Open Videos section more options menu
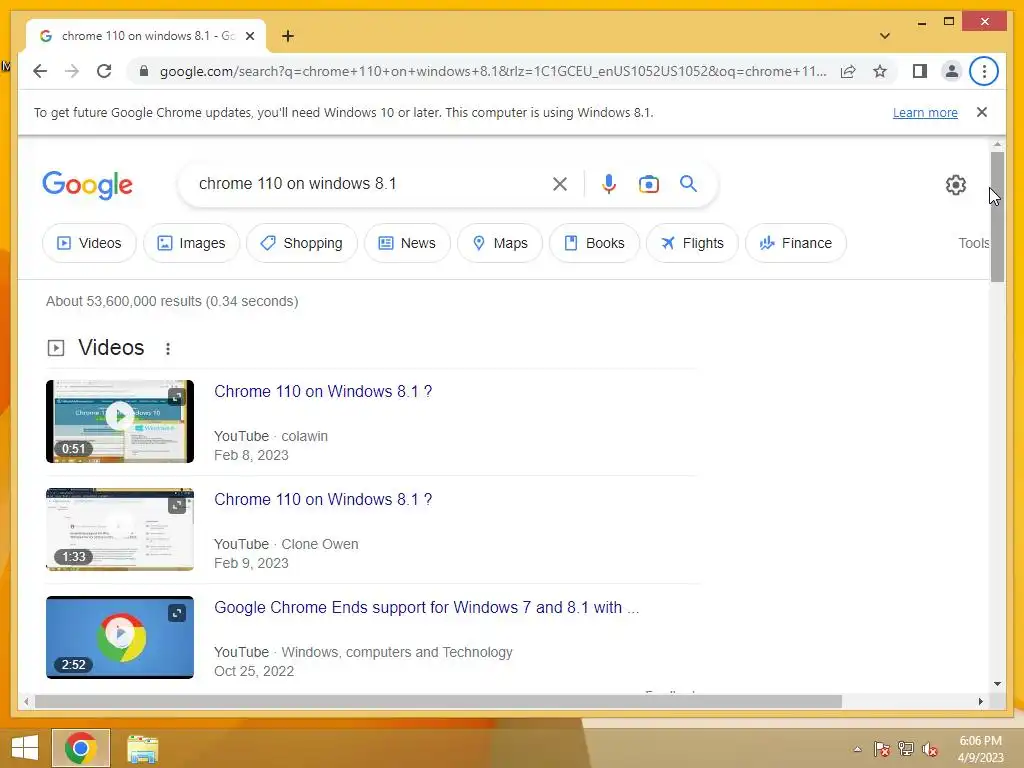Screen dimensions: 1024x768 pos(168,349)
